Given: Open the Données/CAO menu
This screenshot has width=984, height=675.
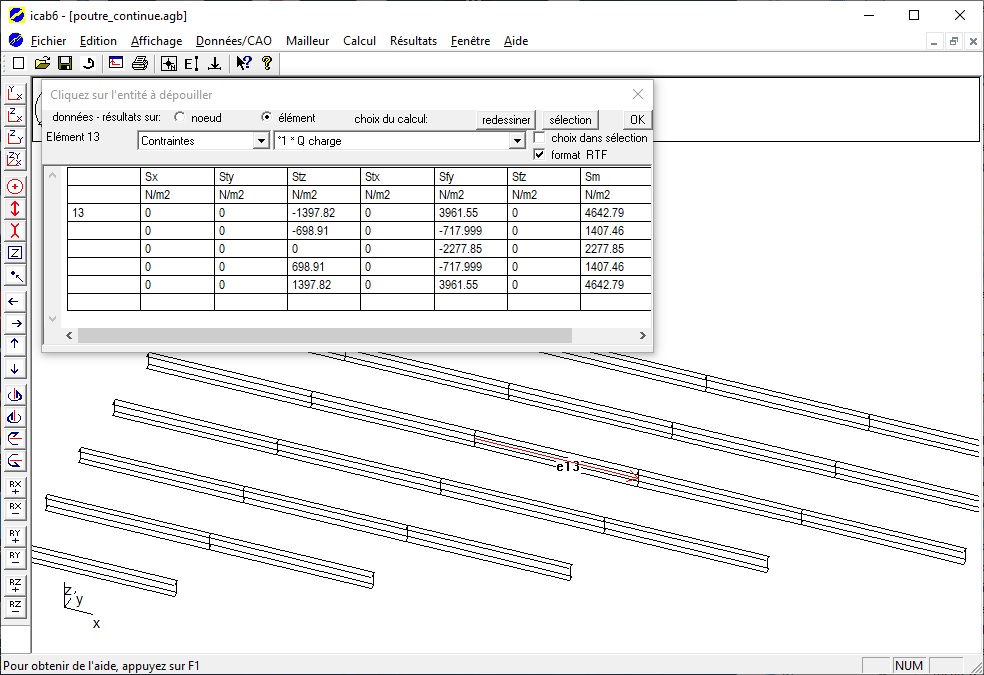Looking at the screenshot, I should pos(233,41).
